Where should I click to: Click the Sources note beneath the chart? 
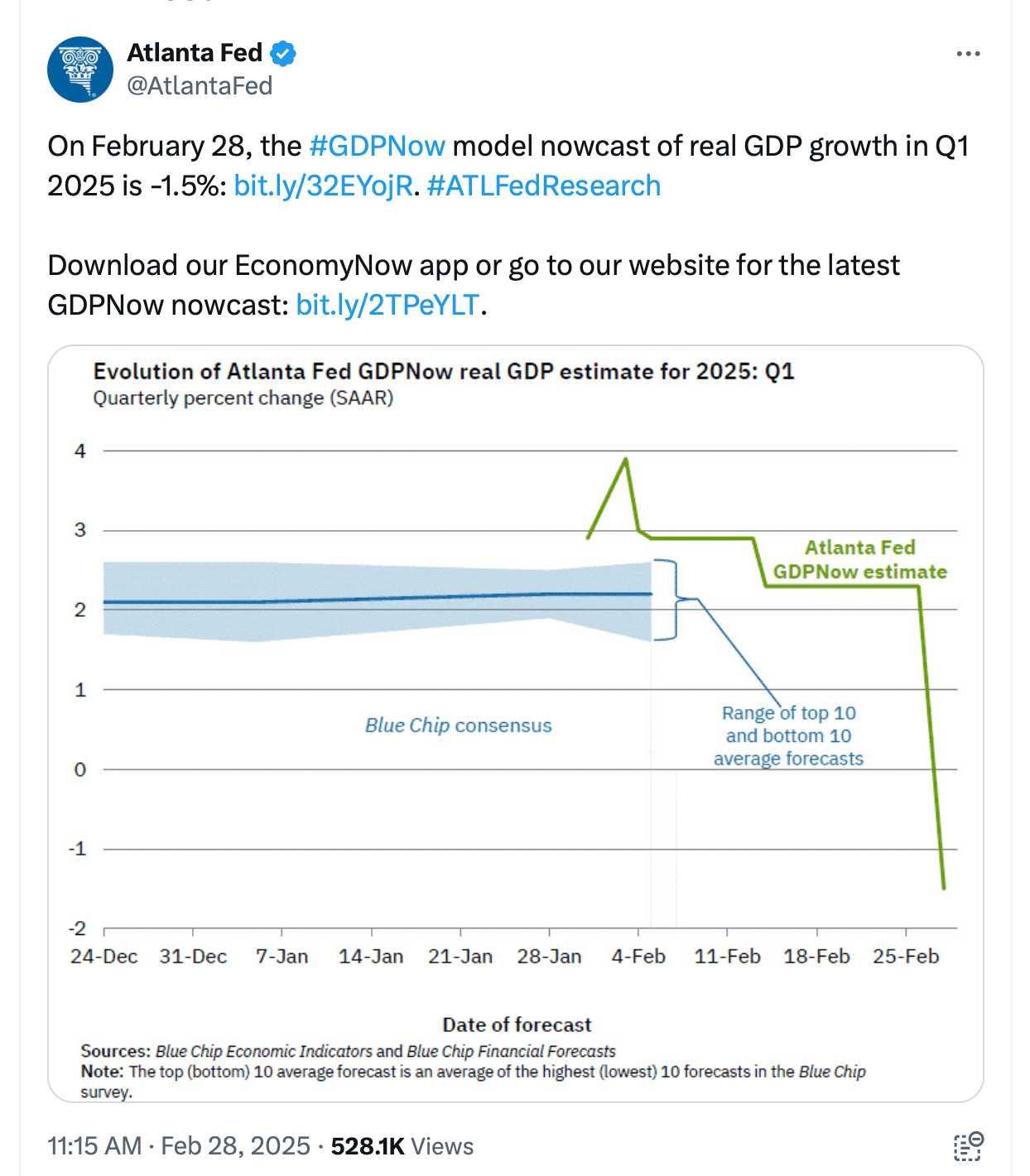coord(348,1050)
